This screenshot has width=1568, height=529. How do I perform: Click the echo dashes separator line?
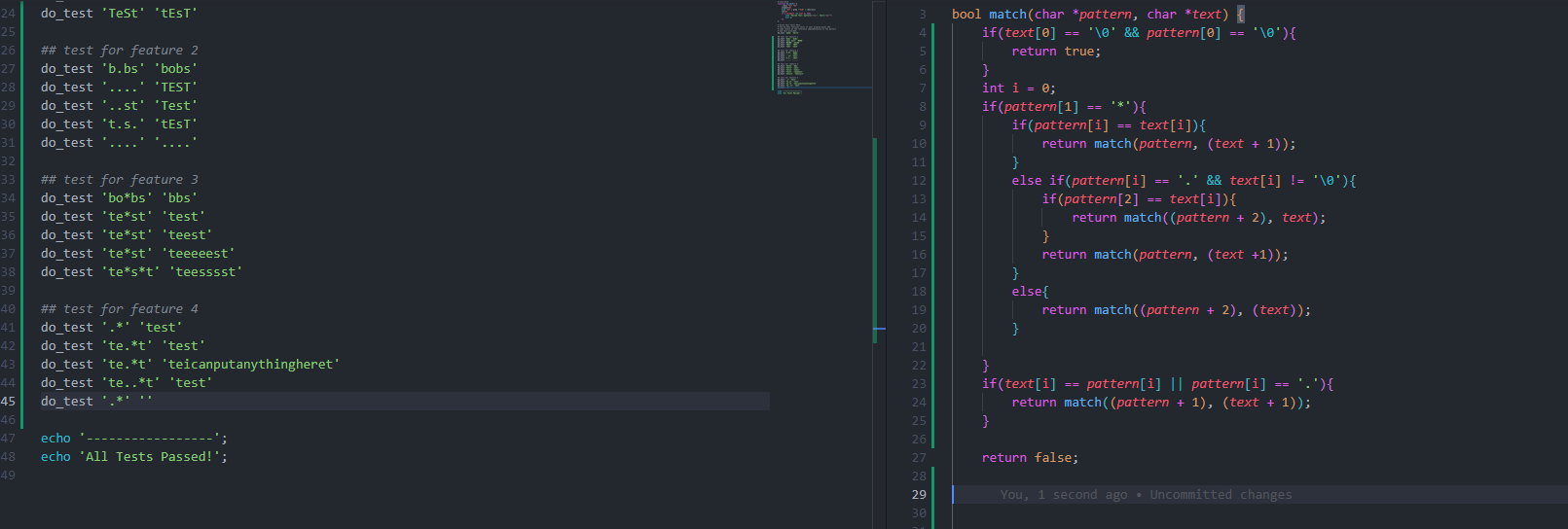pyautogui.click(x=146, y=439)
